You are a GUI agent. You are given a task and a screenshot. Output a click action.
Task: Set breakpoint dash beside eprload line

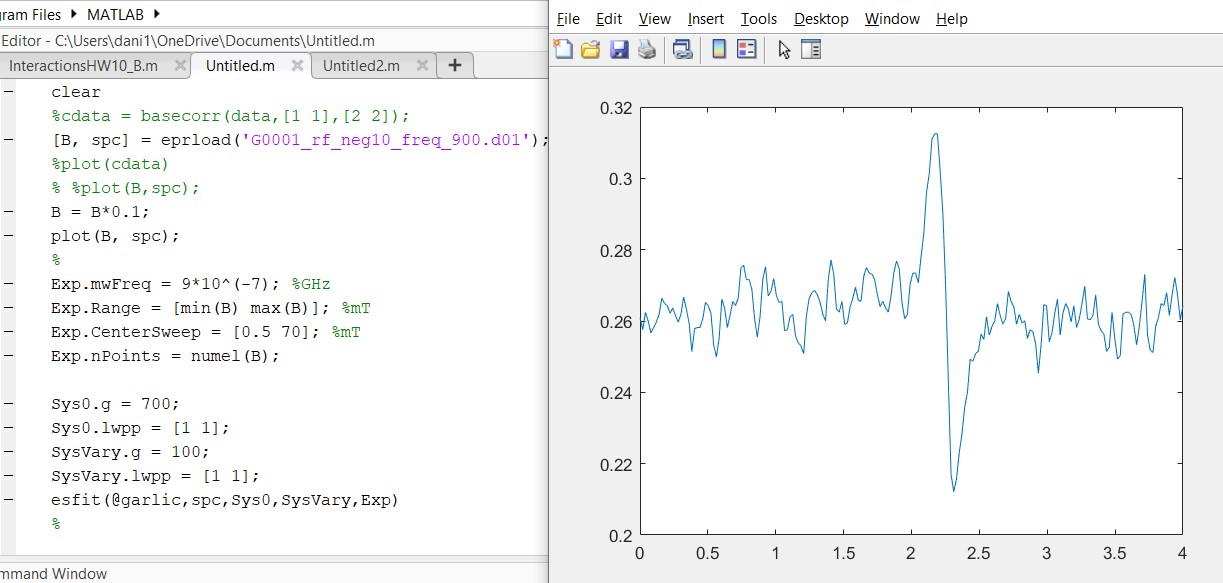point(8,140)
